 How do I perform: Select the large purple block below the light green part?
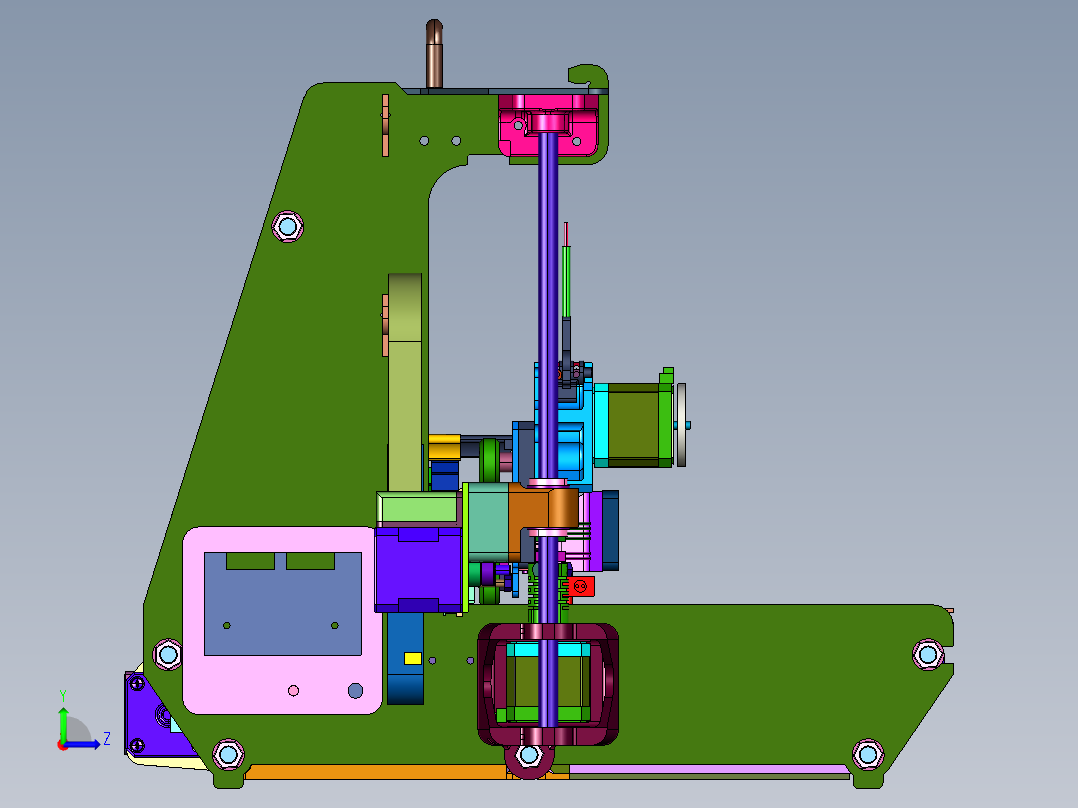[x=418, y=569]
